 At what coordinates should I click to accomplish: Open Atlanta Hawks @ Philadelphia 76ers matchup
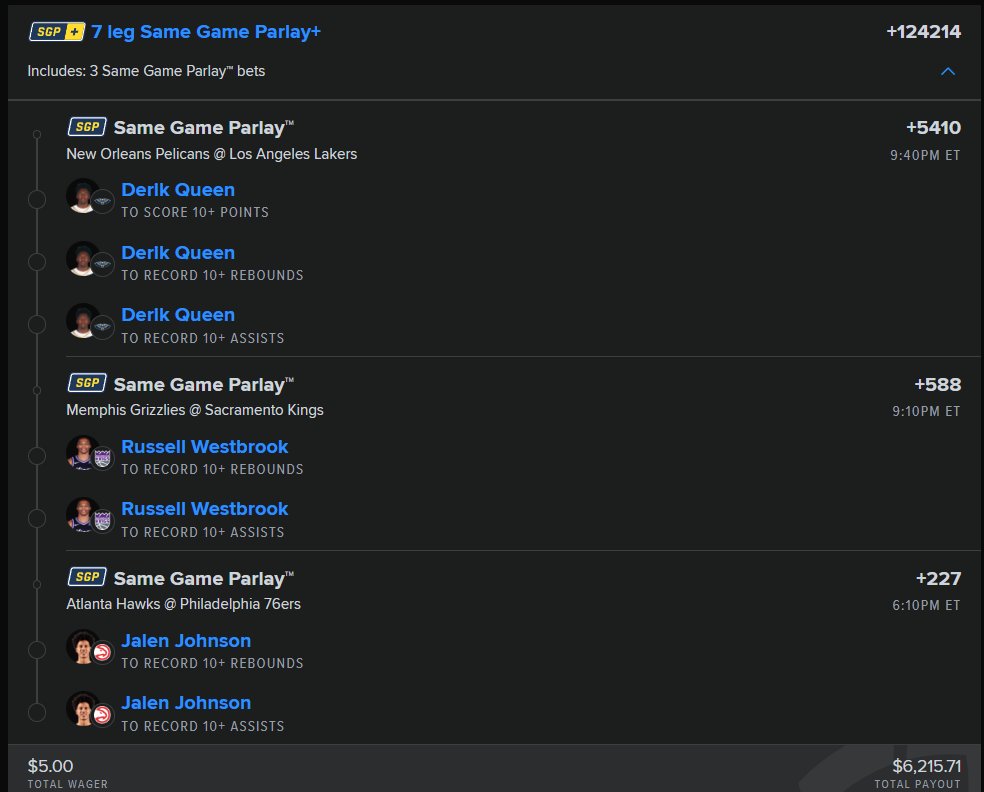183,604
